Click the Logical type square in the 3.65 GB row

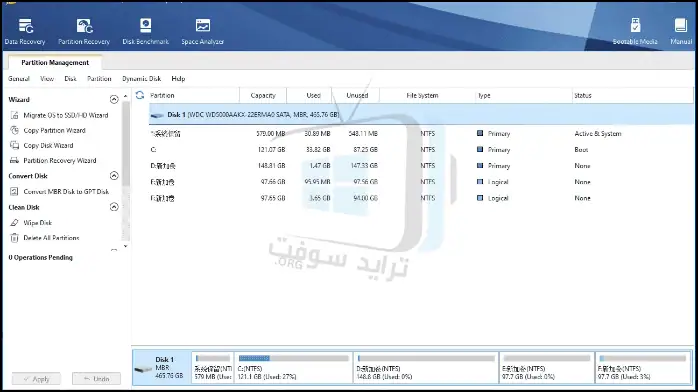[480, 198]
